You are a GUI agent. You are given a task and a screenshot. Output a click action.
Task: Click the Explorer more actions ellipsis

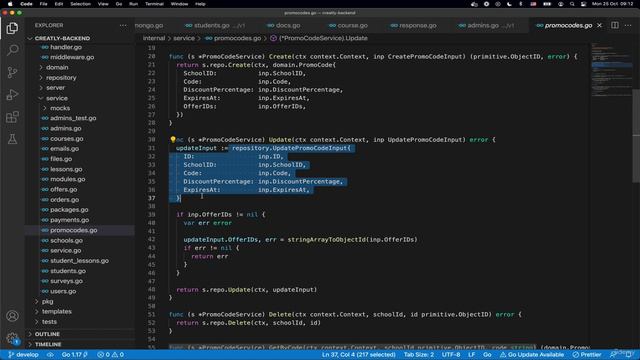coord(123,25)
